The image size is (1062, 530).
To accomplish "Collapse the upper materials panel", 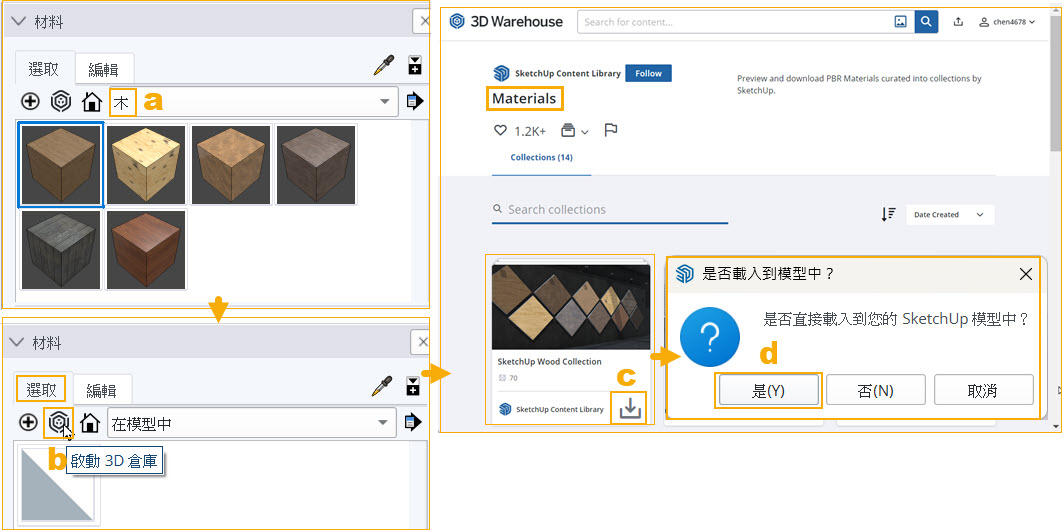I will pyautogui.click(x=19, y=22).
